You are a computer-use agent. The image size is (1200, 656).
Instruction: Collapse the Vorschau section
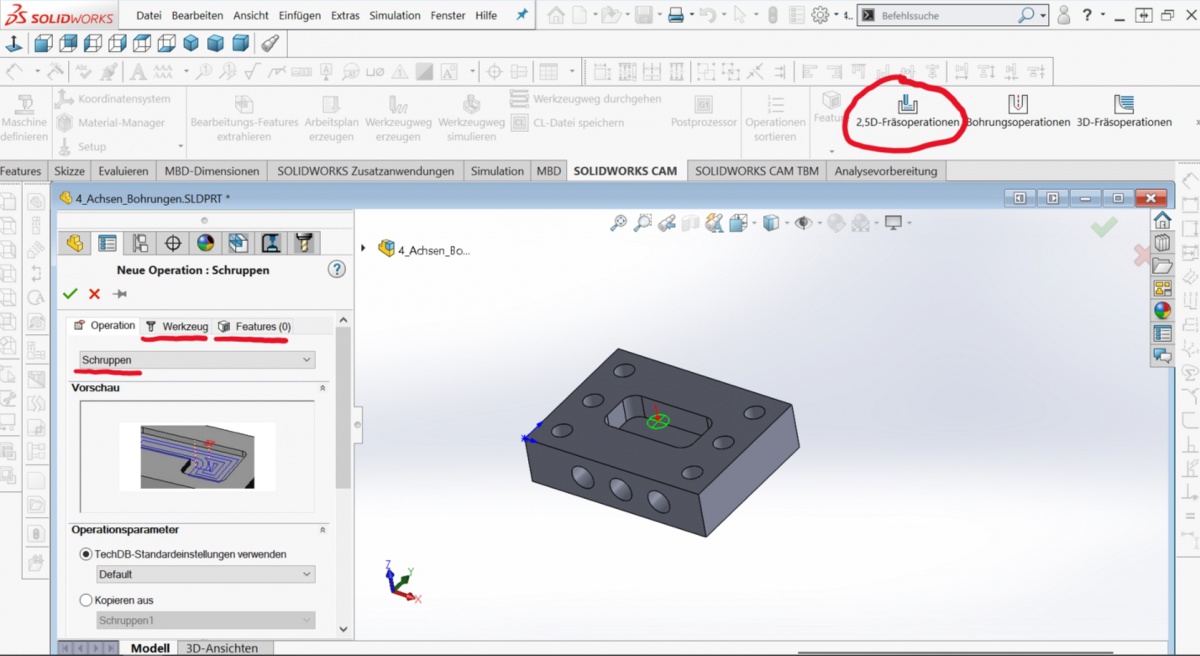point(322,388)
